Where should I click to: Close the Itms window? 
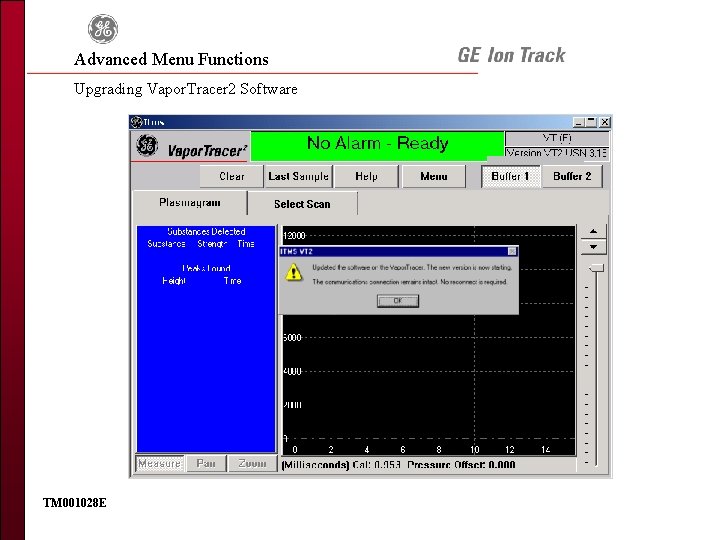[x=605, y=122]
